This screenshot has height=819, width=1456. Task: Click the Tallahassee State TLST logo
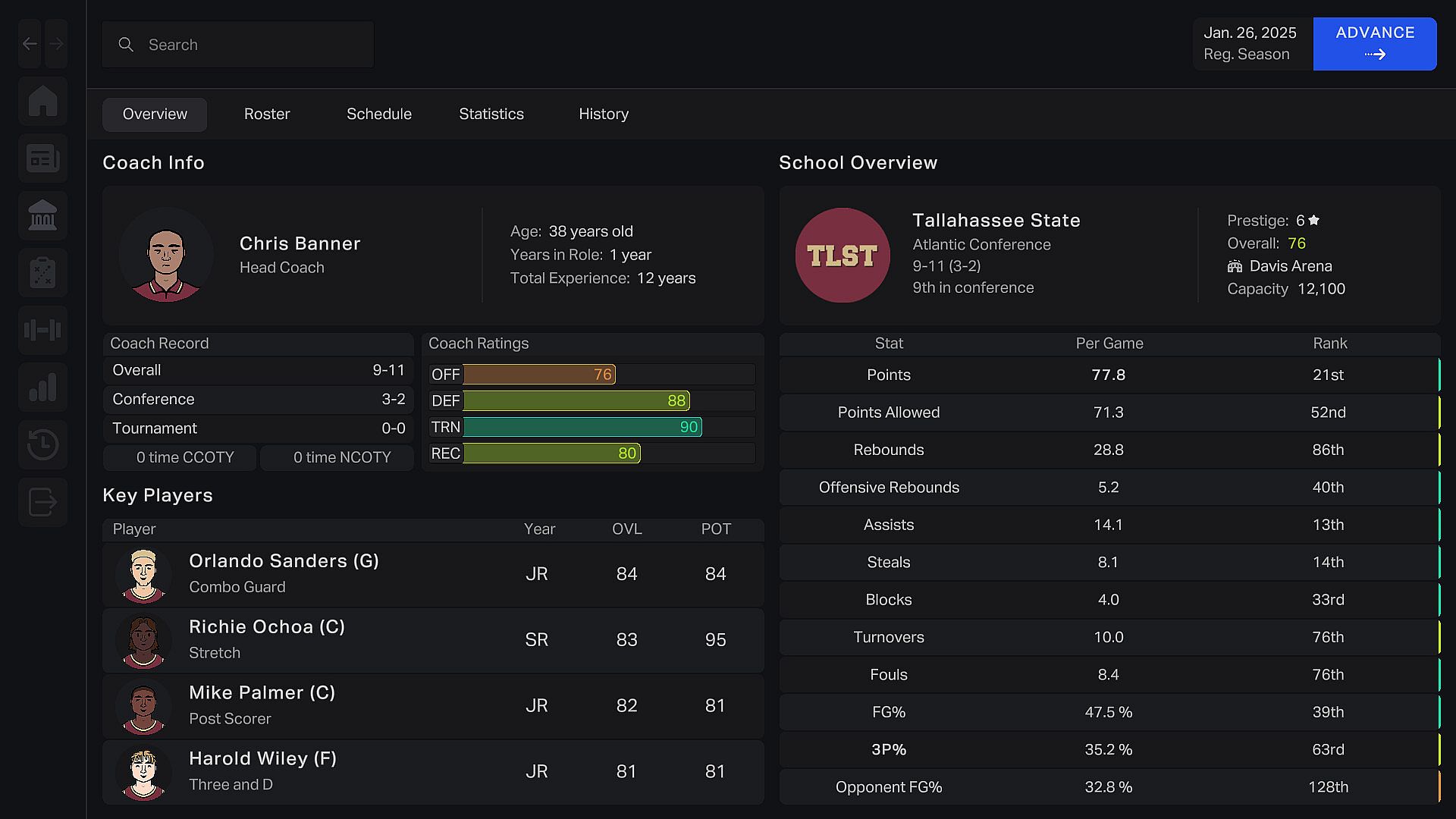tap(843, 256)
